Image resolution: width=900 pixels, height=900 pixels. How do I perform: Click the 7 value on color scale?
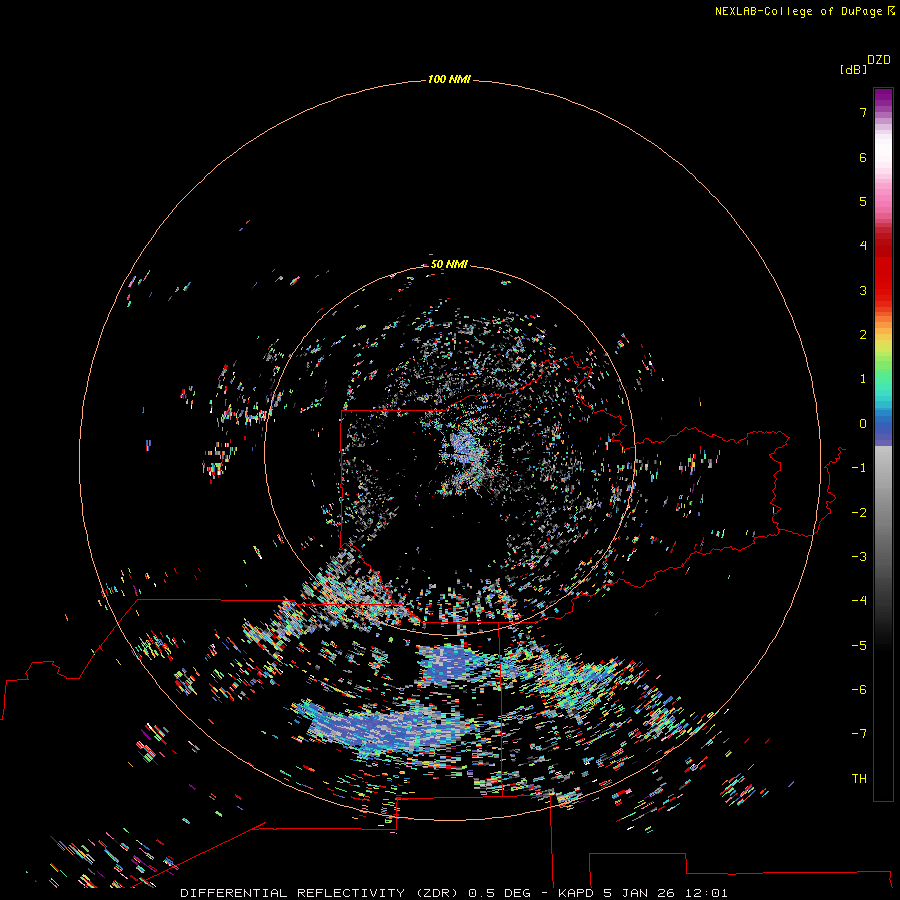863,112
